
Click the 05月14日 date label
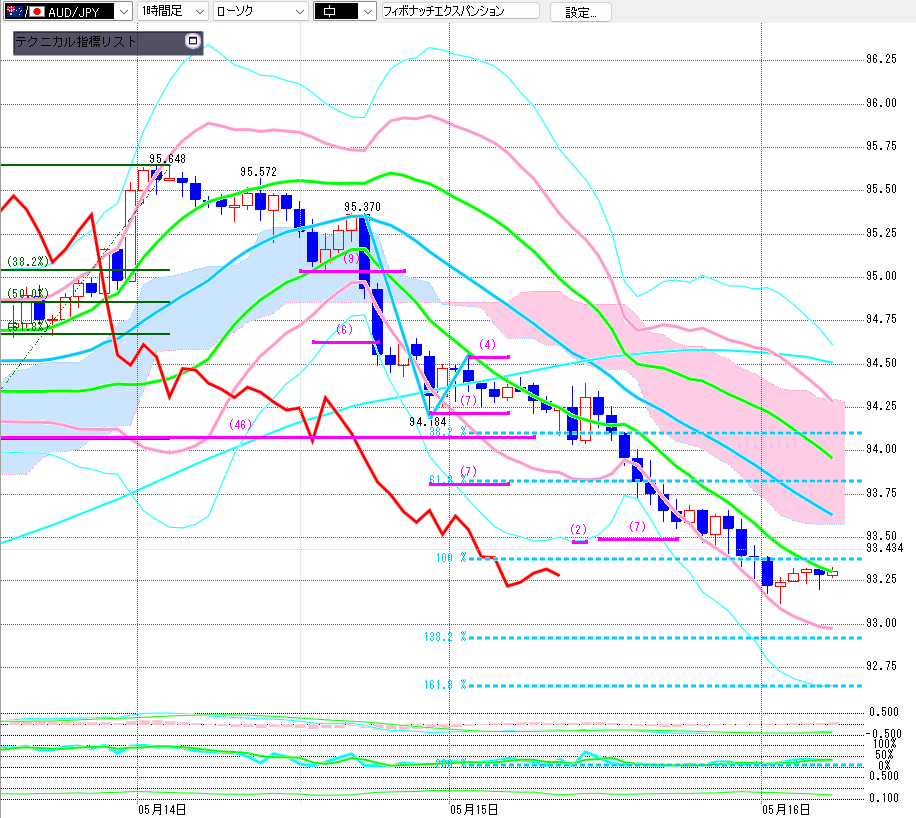162,810
